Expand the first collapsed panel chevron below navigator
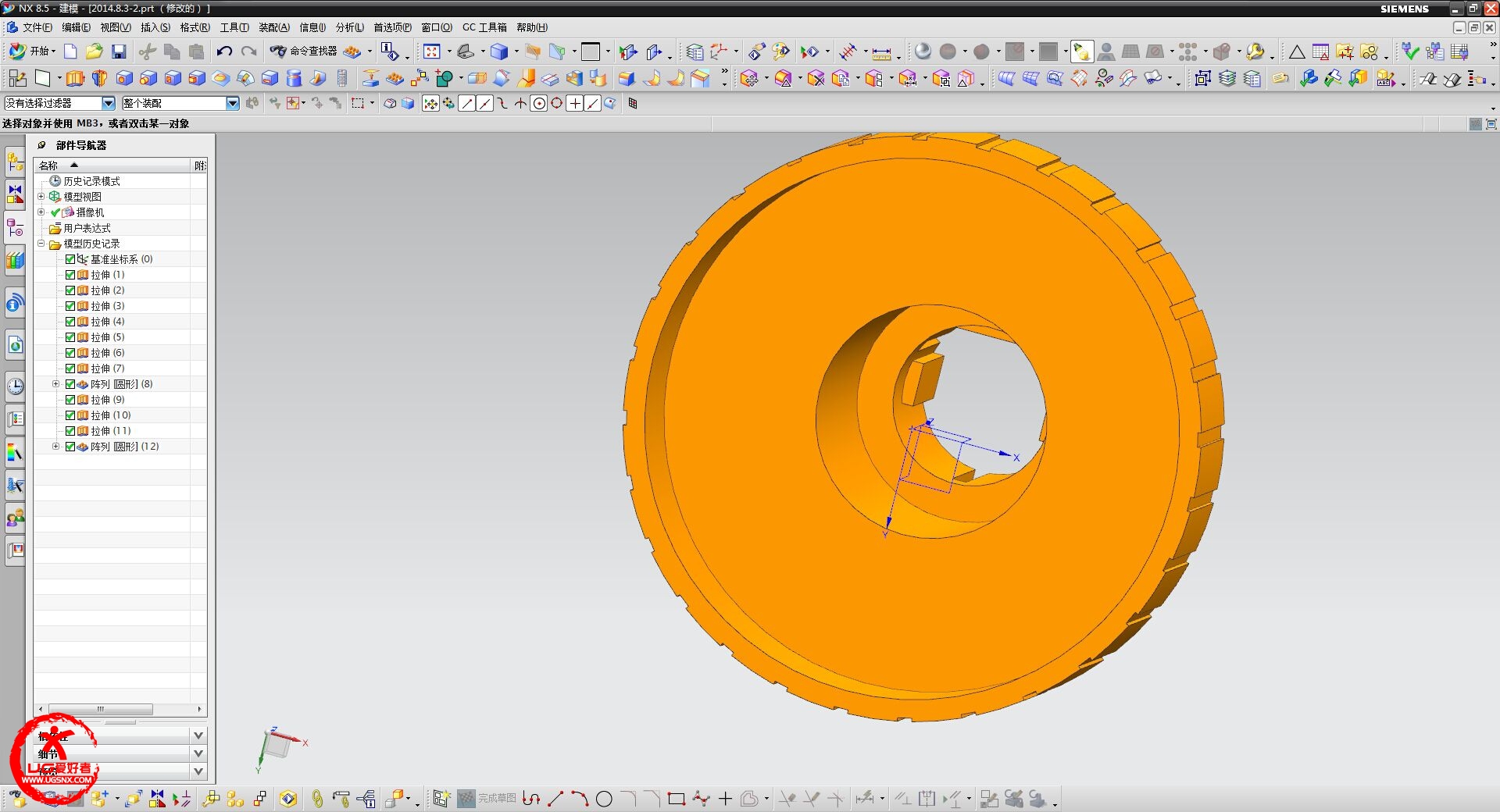Image resolution: width=1500 pixels, height=812 pixels. [198, 735]
